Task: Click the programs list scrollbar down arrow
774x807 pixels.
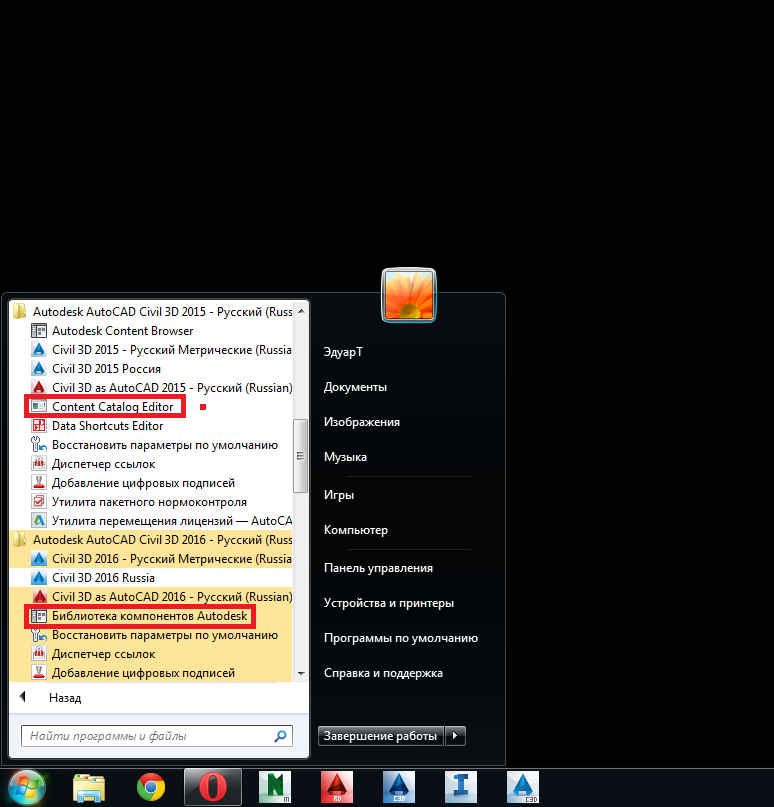Action: point(301,673)
